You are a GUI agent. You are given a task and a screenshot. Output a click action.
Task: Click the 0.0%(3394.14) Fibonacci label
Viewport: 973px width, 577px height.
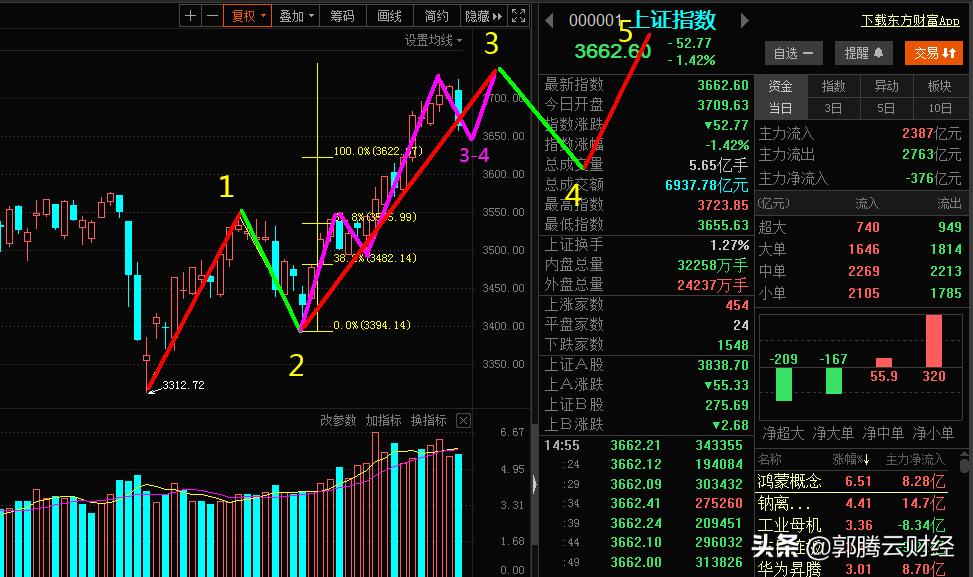(372, 325)
